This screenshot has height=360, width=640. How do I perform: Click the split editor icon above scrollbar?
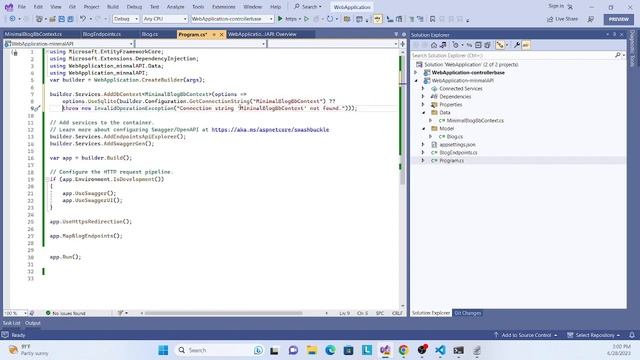click(x=402, y=44)
